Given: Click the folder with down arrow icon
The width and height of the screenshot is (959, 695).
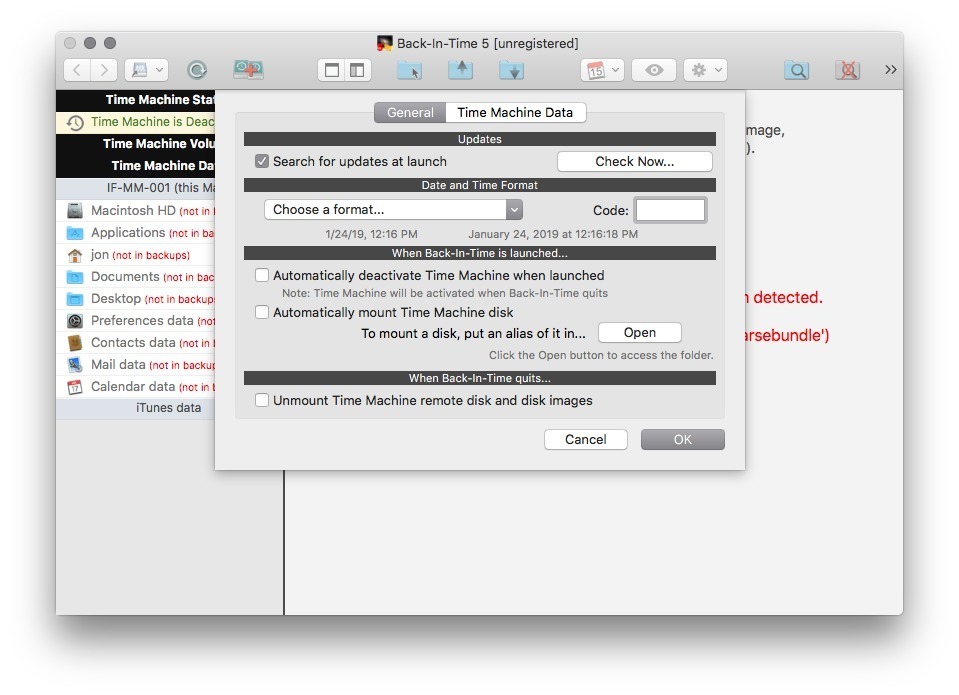Looking at the screenshot, I should 511,70.
